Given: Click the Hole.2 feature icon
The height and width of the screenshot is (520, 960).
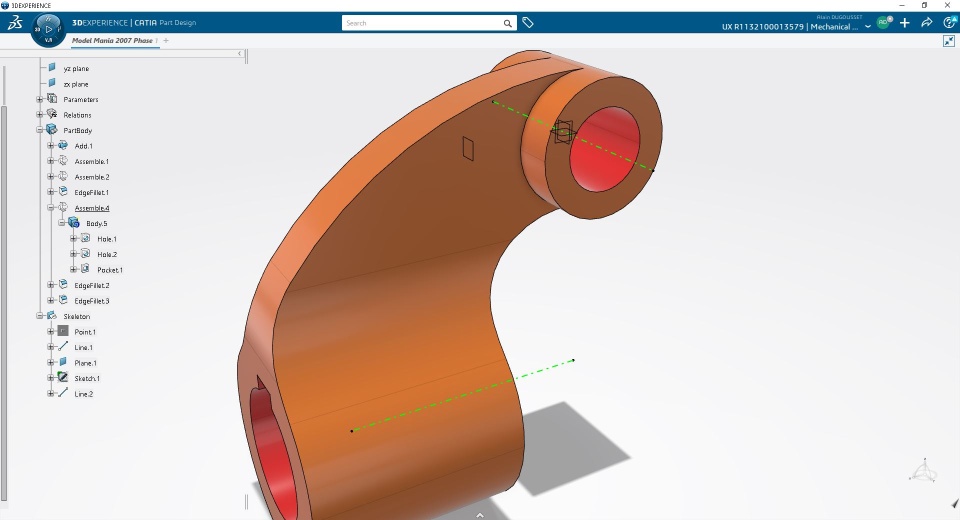Looking at the screenshot, I should [86, 254].
